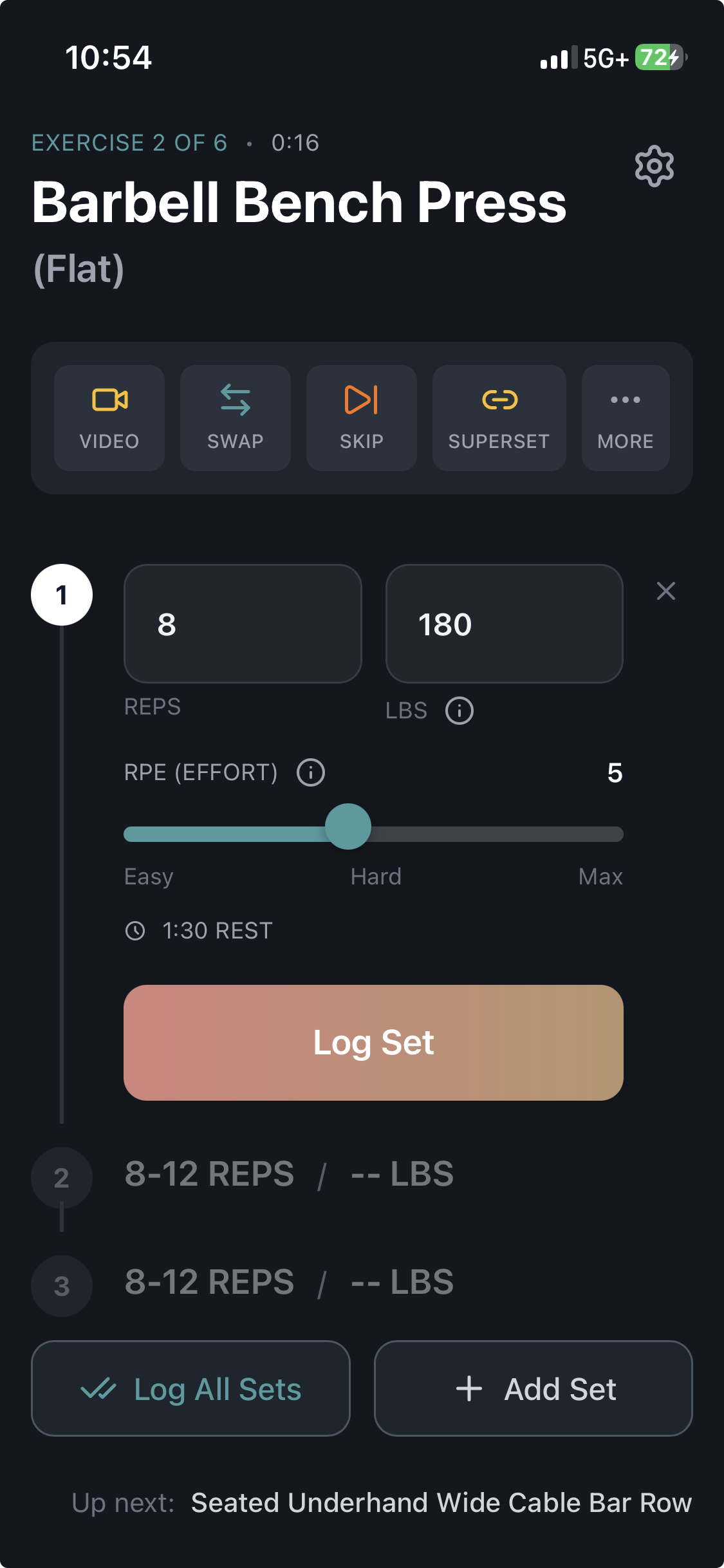Tap the LBS info icon
Viewport: 724px width, 1568px height.
[x=459, y=711]
